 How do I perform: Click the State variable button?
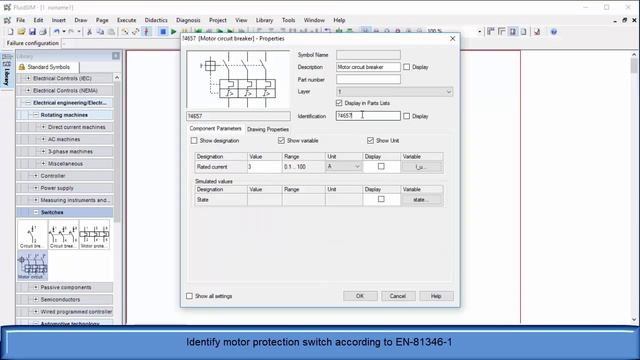(x=422, y=200)
